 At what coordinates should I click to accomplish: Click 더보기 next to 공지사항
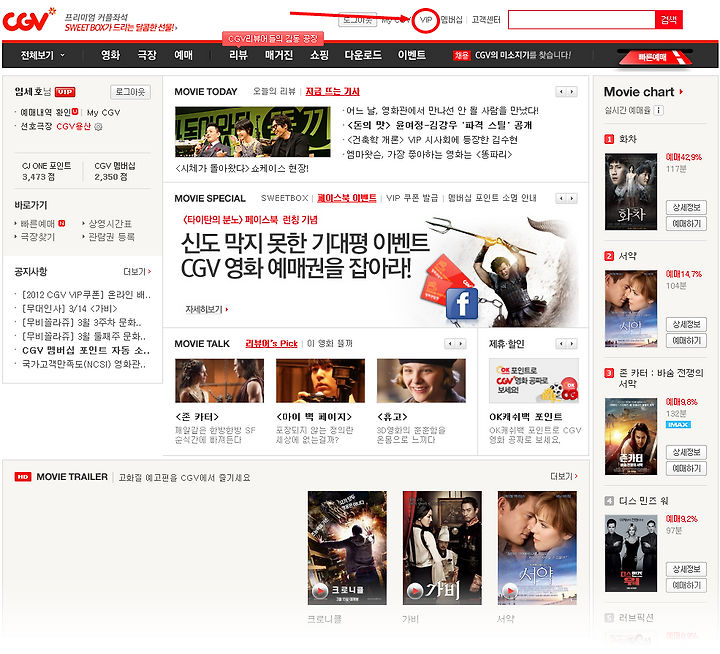point(137,271)
